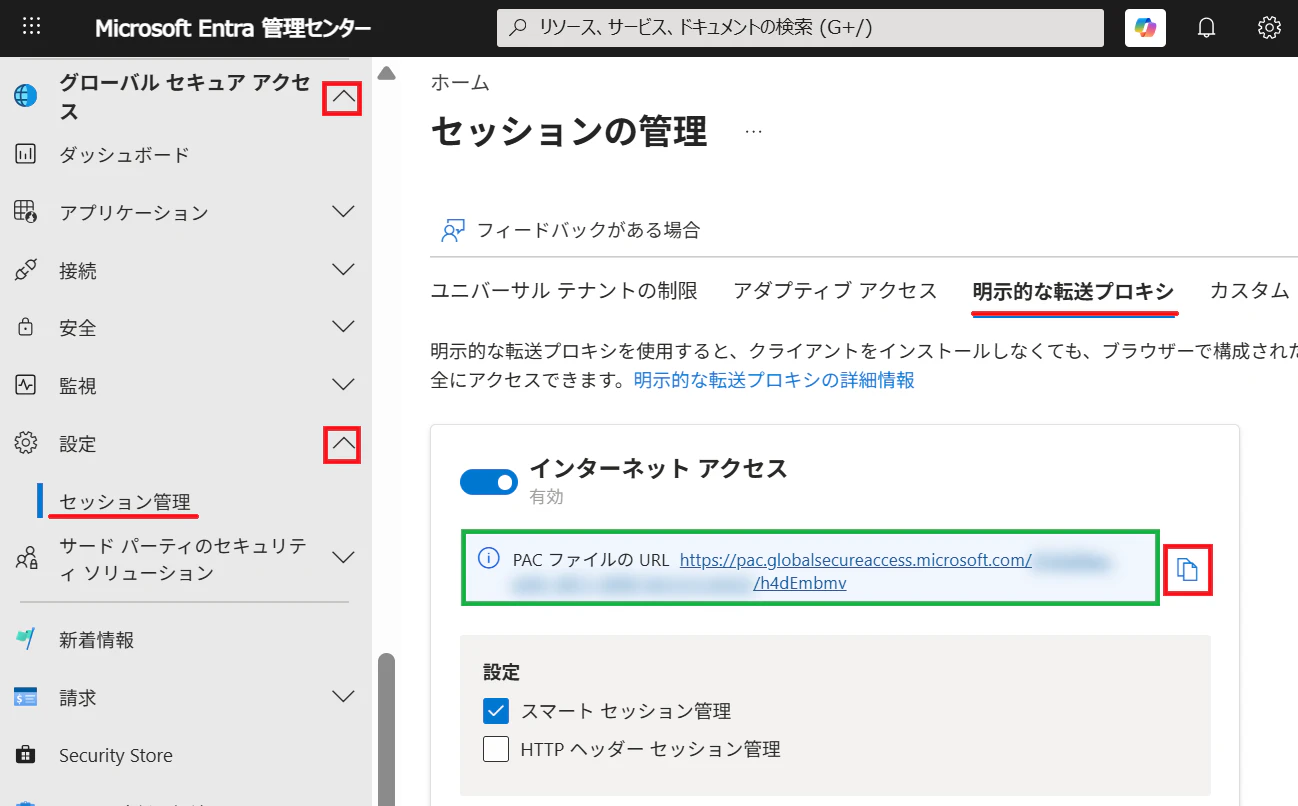
Task: Click the 接続 plug icon
Action: click(x=25, y=270)
